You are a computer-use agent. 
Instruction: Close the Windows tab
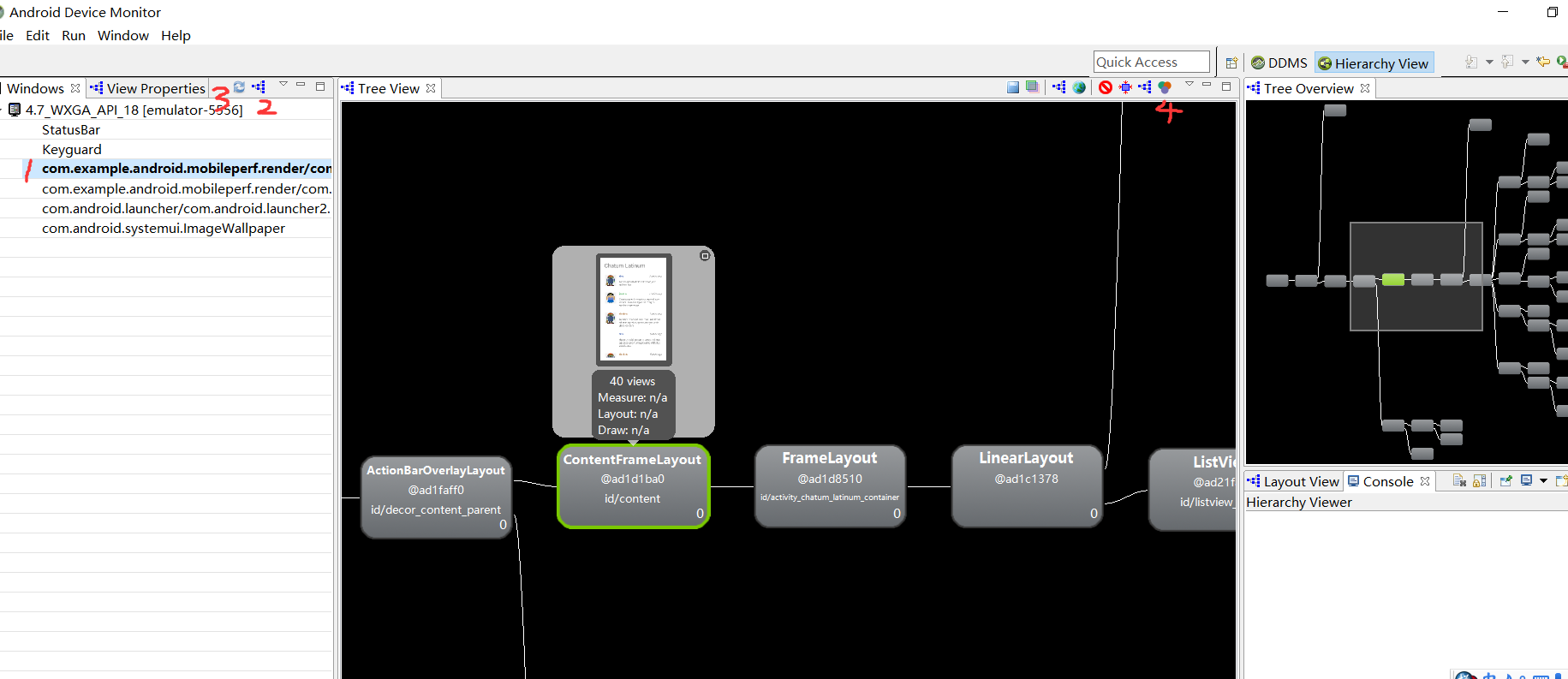(x=75, y=88)
